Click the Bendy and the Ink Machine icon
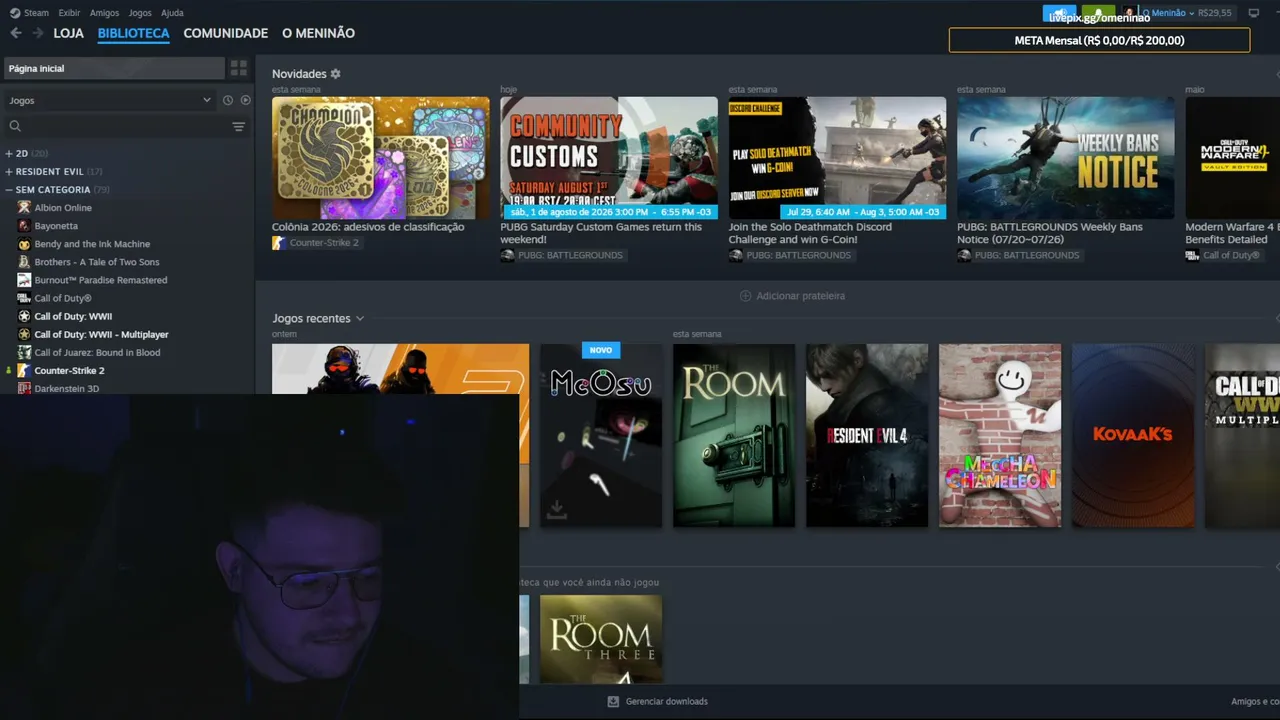1280x720 pixels. [25, 244]
